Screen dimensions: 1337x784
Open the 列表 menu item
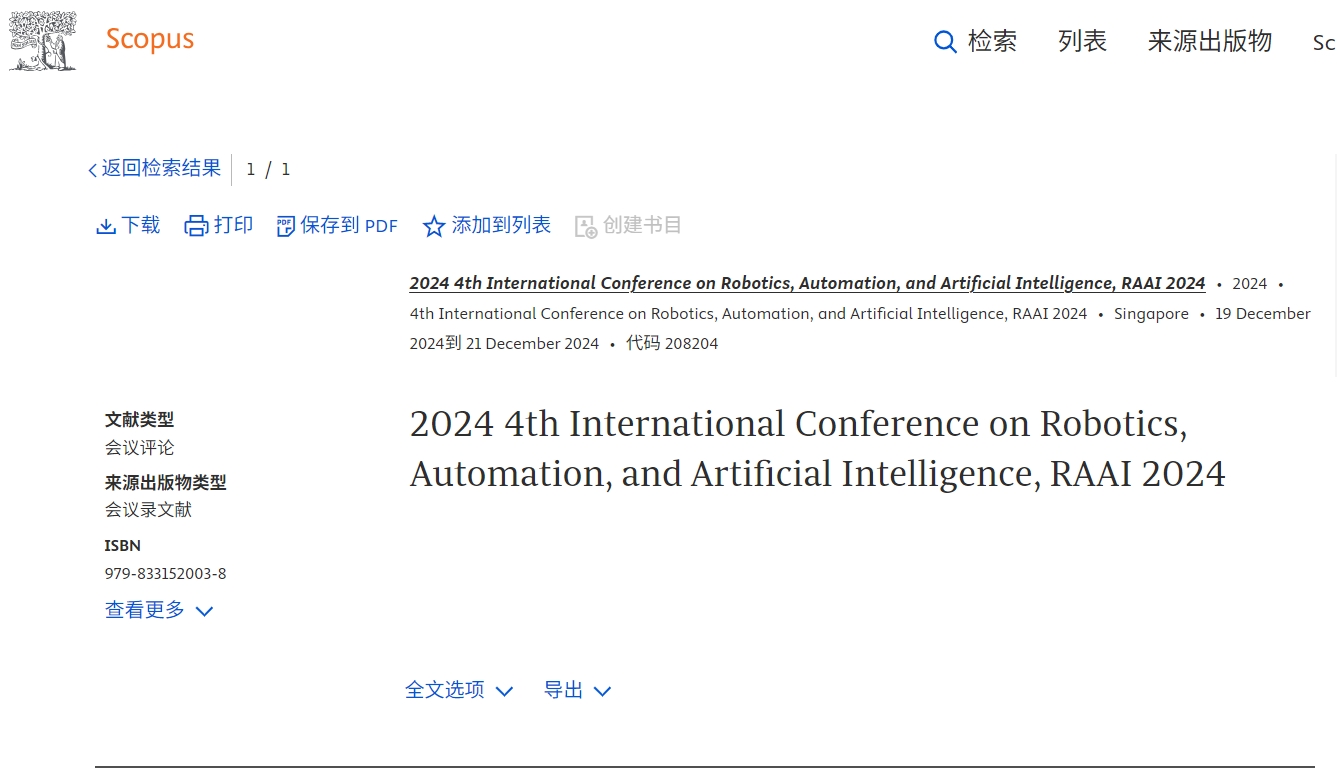[x=1082, y=41]
